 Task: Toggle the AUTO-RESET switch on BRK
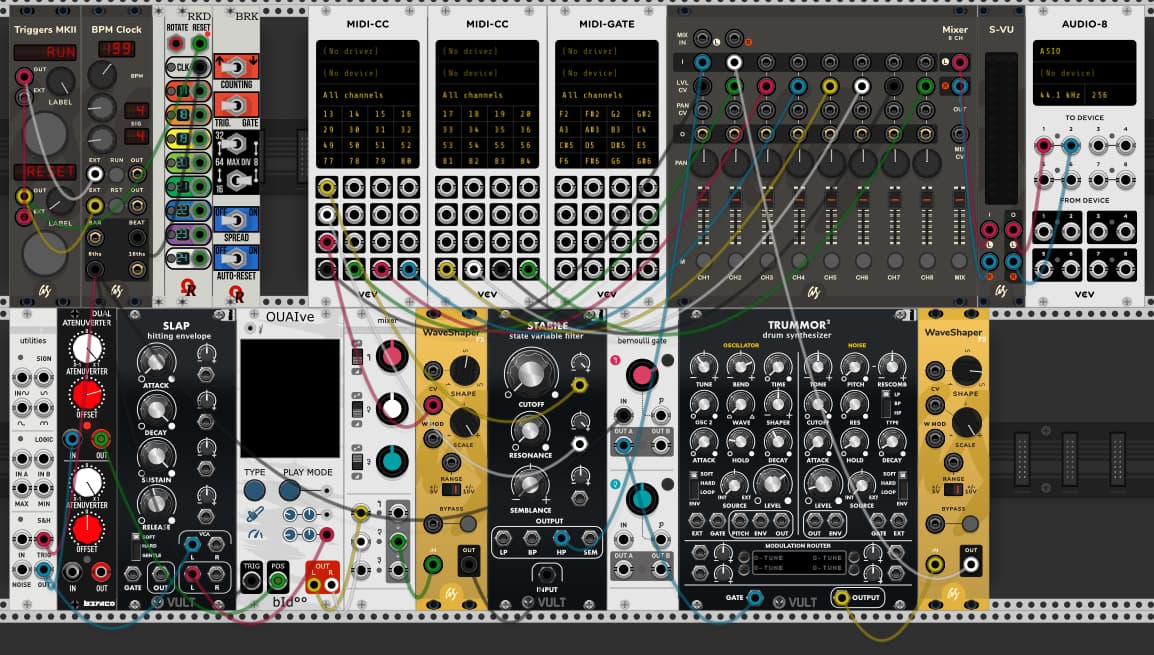237,257
